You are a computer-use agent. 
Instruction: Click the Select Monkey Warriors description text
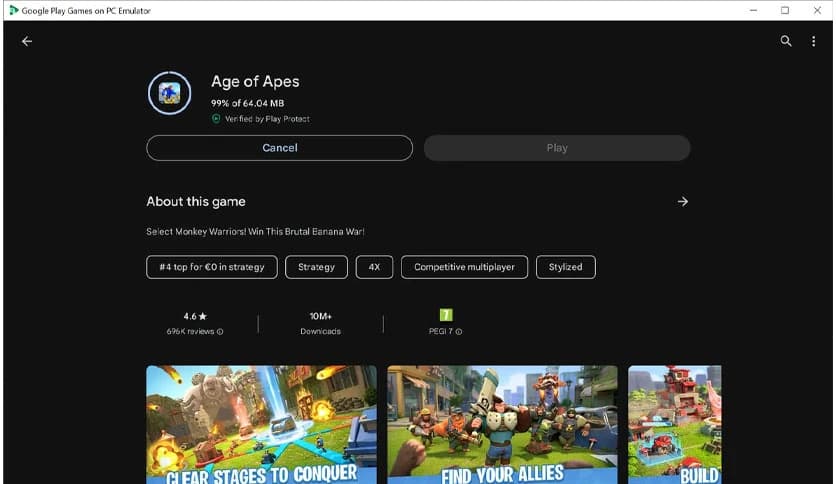pyautogui.click(x=255, y=232)
